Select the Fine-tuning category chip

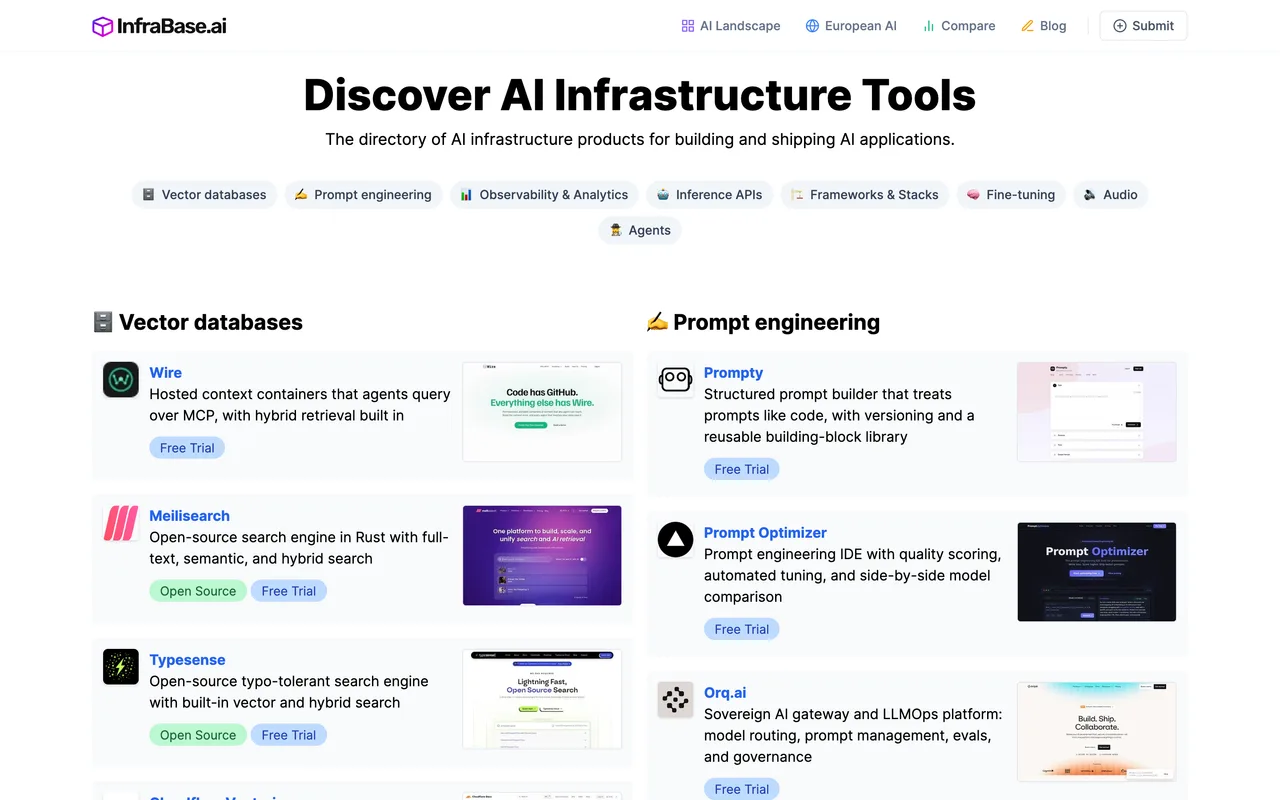1010,194
